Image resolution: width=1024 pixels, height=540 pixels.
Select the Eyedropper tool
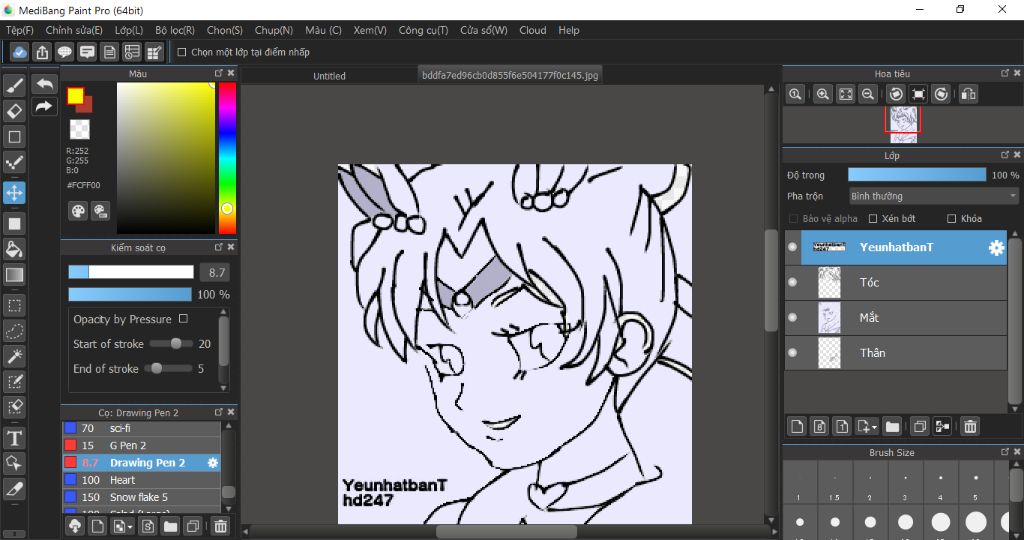point(14,489)
